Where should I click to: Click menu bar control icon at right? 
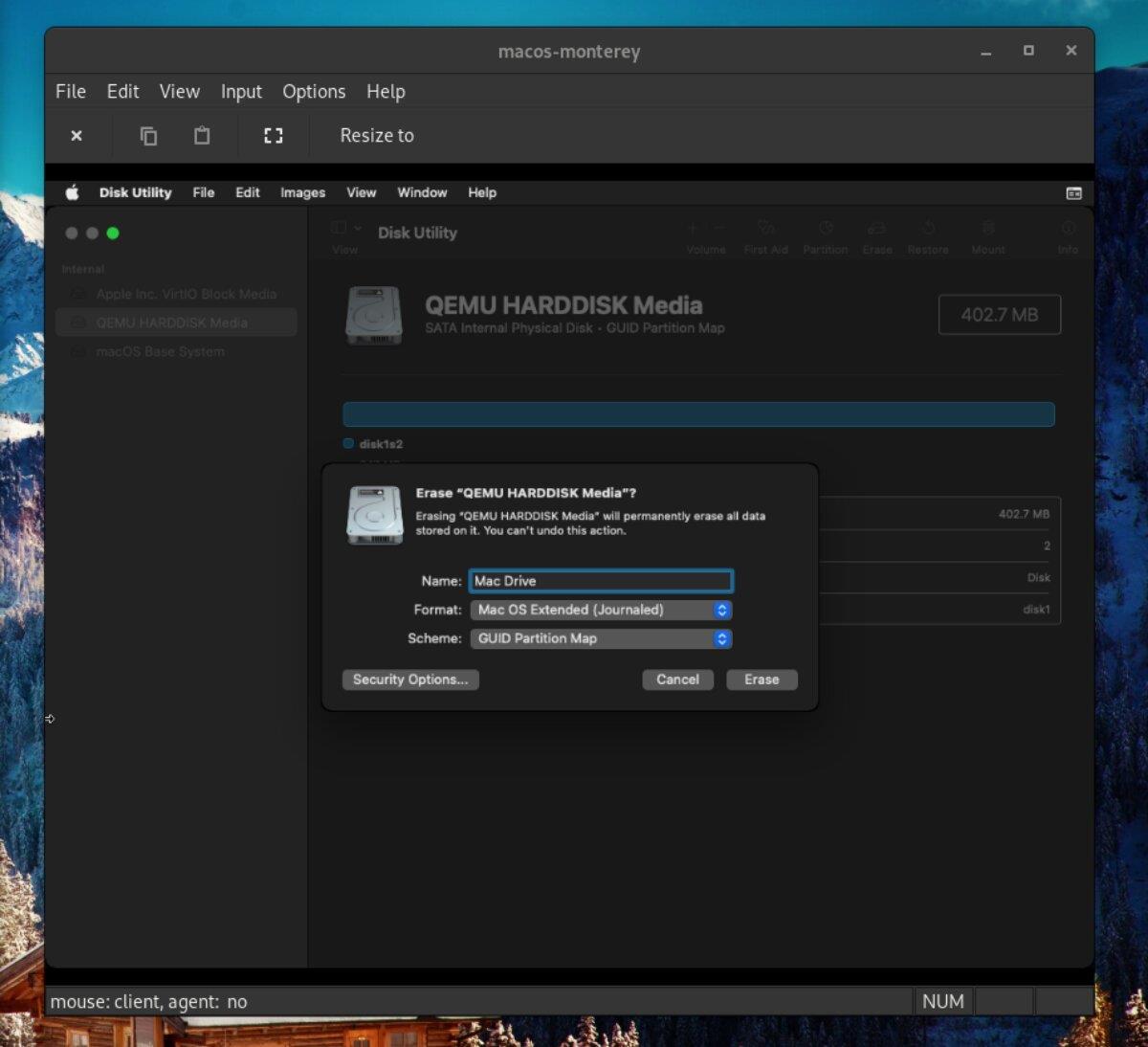(1073, 193)
